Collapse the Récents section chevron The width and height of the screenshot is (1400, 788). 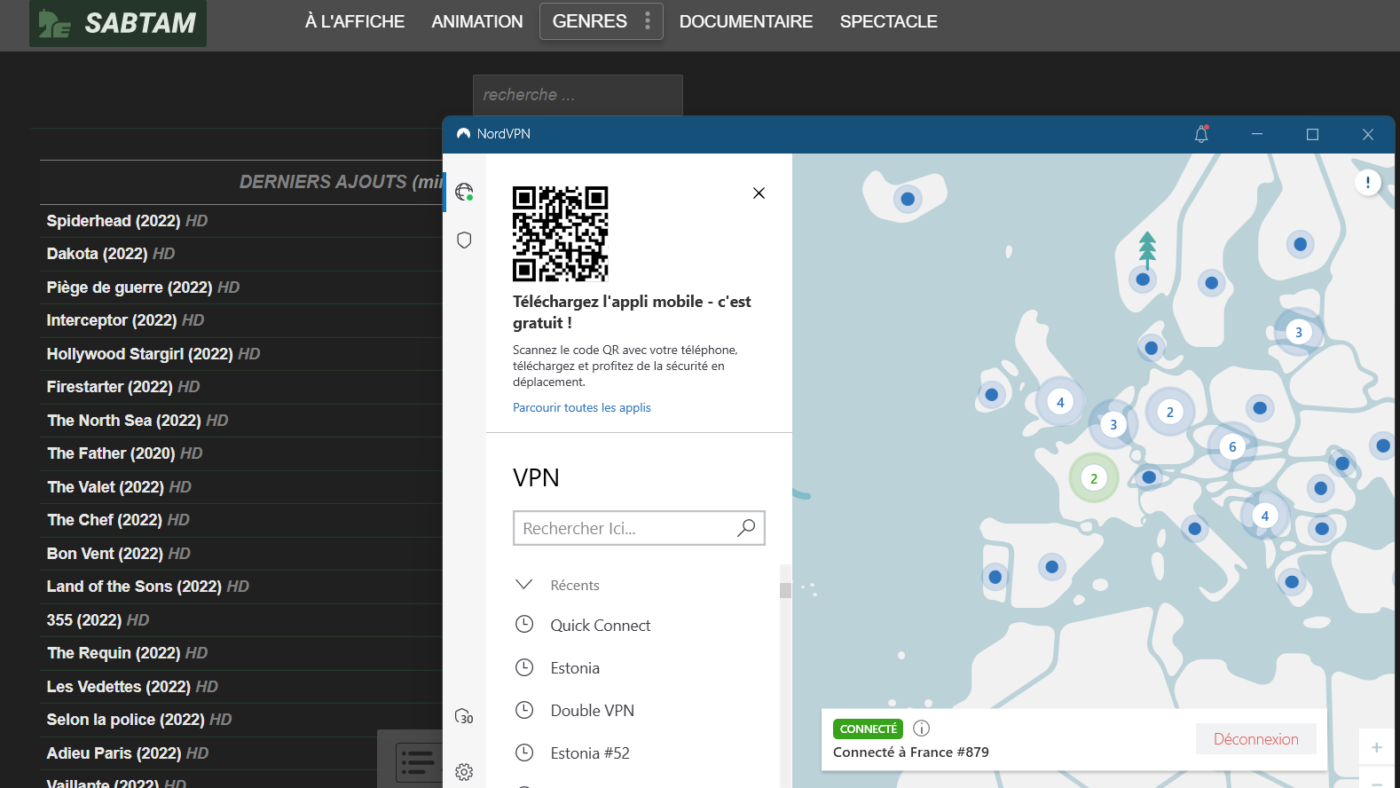click(x=524, y=584)
